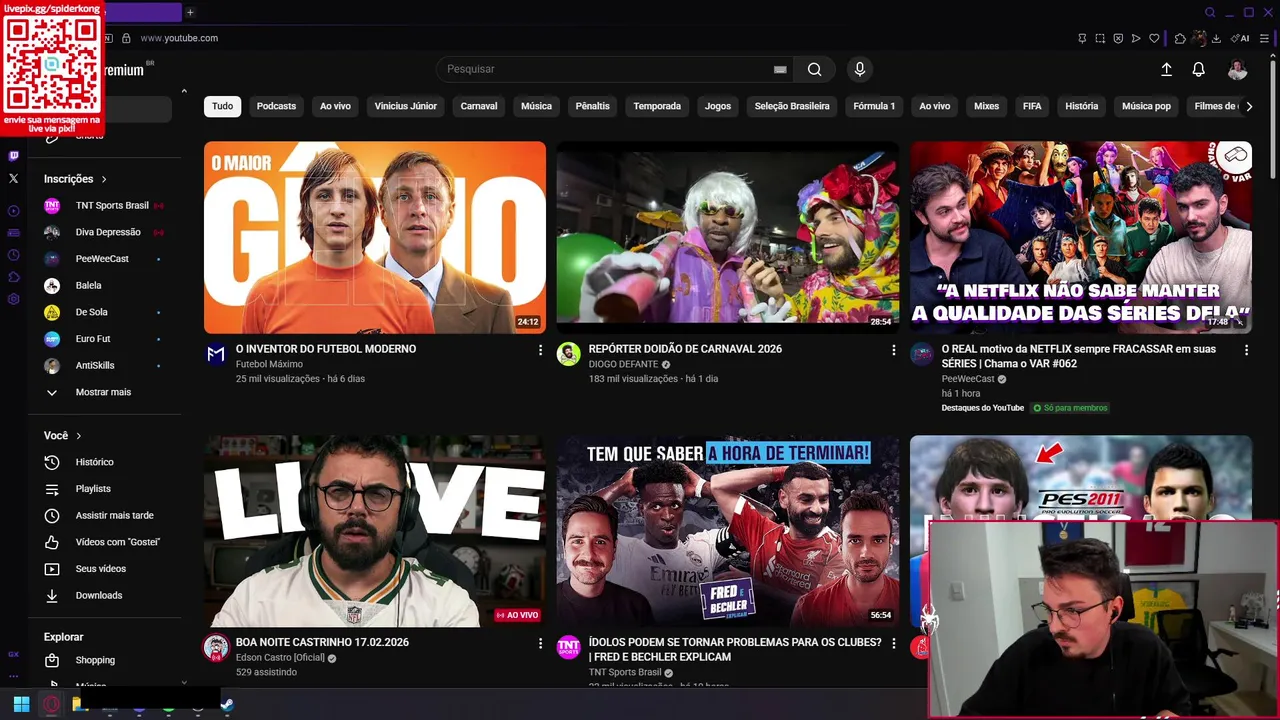Open Playlists in sidebar
This screenshot has width=1280, height=720.
click(x=103, y=489)
